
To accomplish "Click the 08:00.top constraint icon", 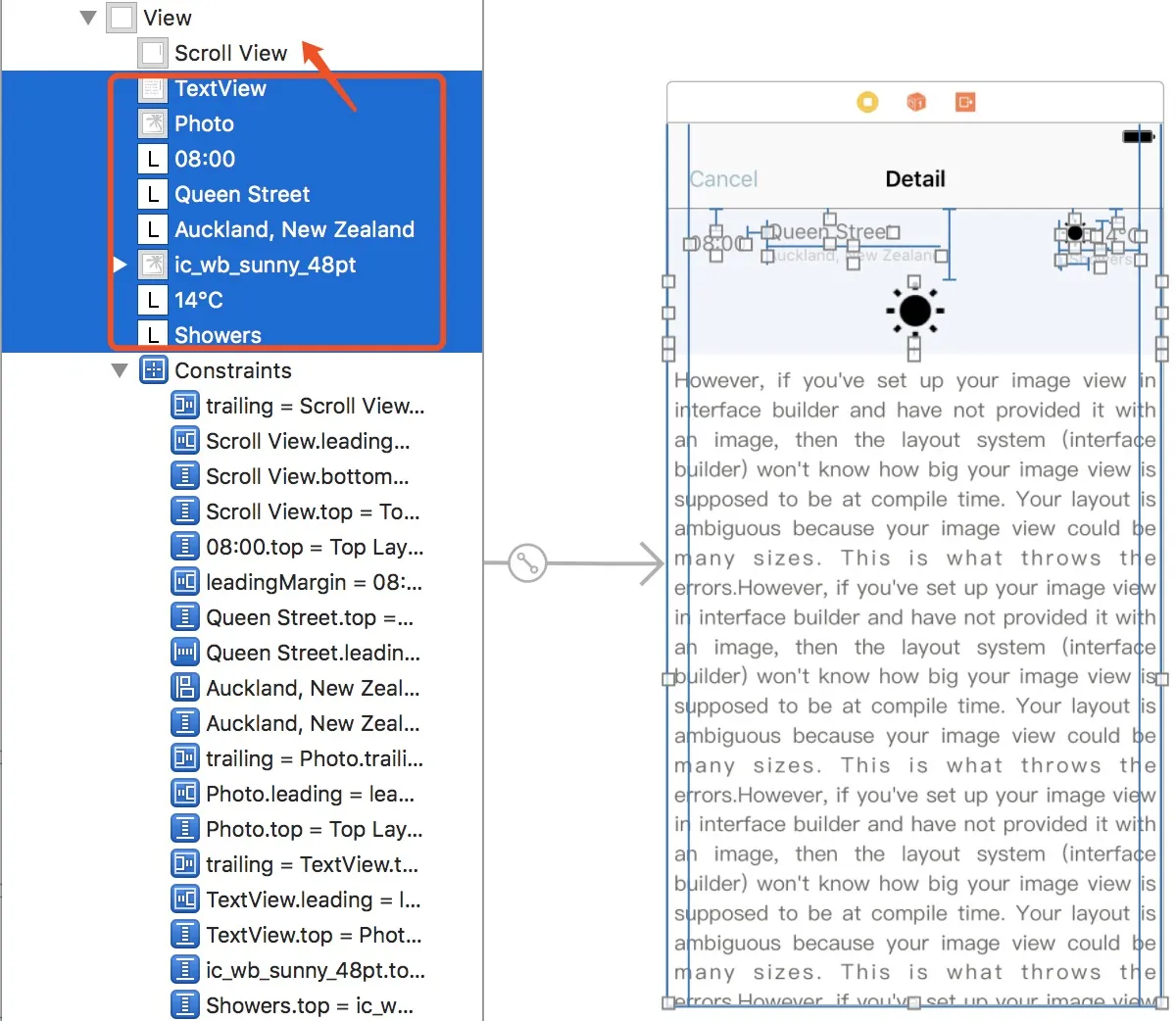I will pyautogui.click(x=185, y=547).
